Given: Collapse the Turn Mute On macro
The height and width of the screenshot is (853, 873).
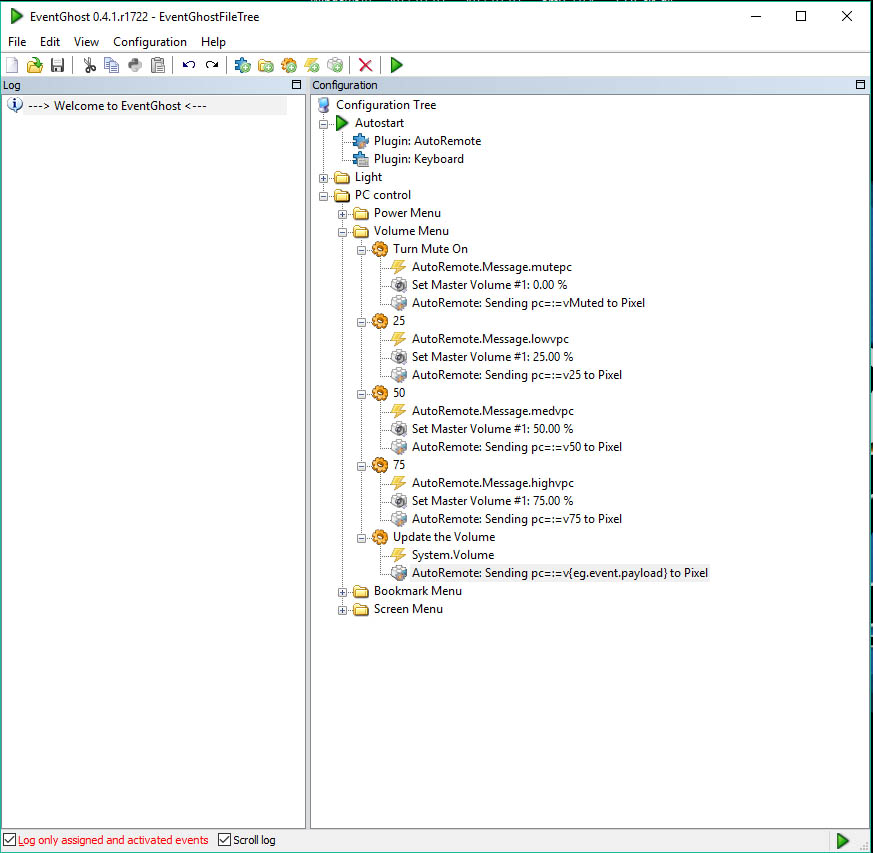Looking at the screenshot, I should point(361,250).
